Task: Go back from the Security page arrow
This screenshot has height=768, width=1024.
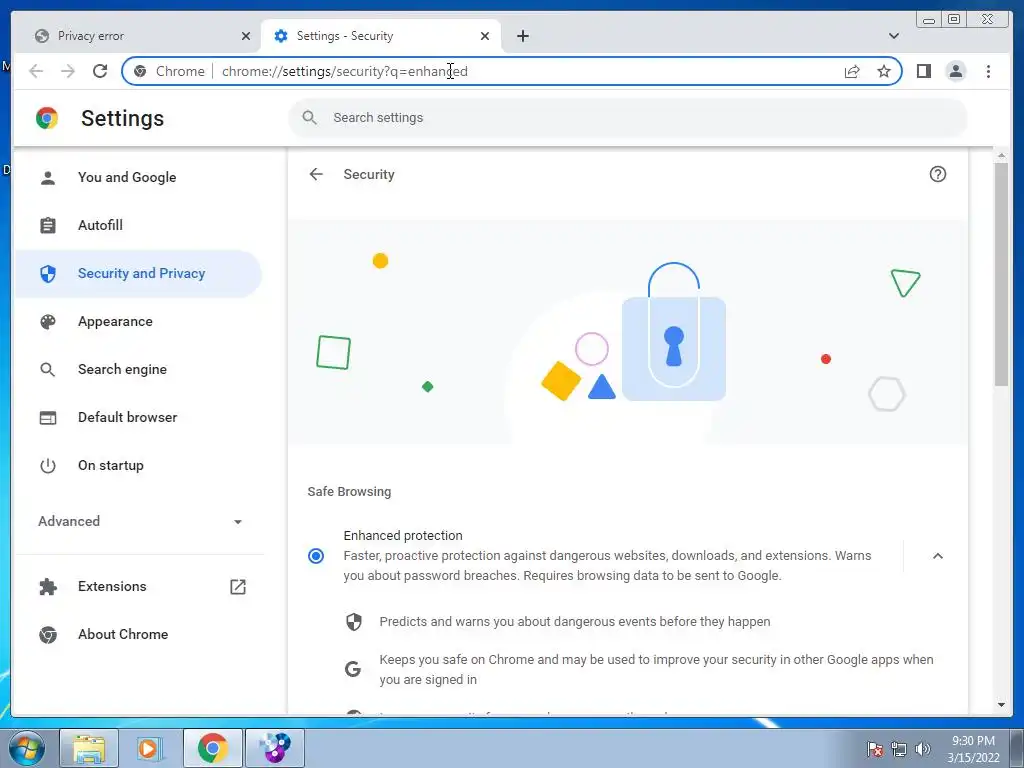Action: pos(316,174)
